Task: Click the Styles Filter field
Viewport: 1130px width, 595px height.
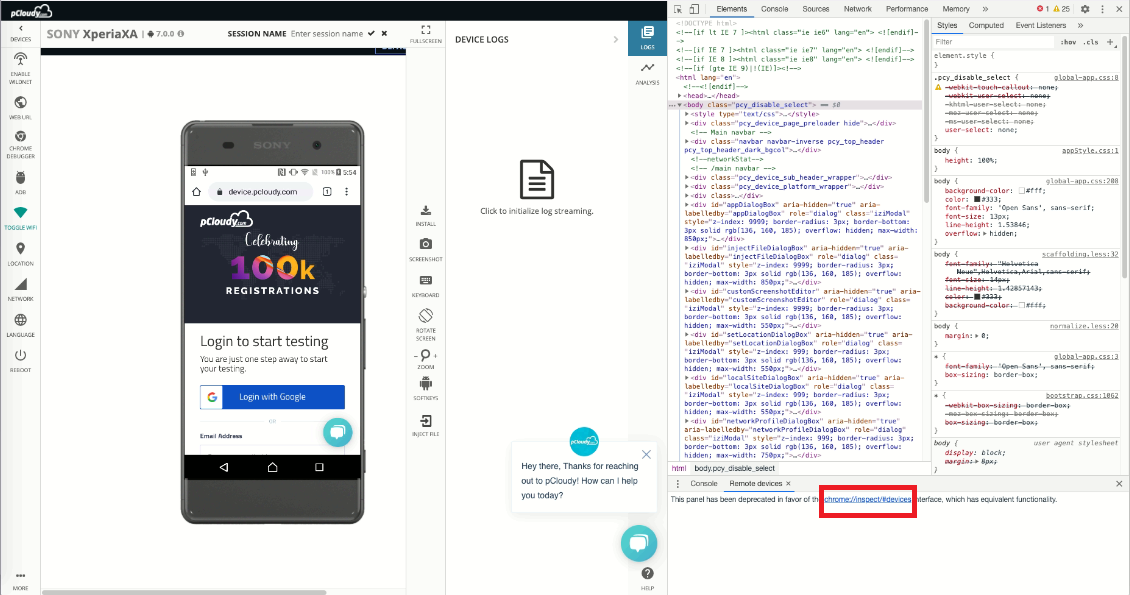Action: pos(993,42)
